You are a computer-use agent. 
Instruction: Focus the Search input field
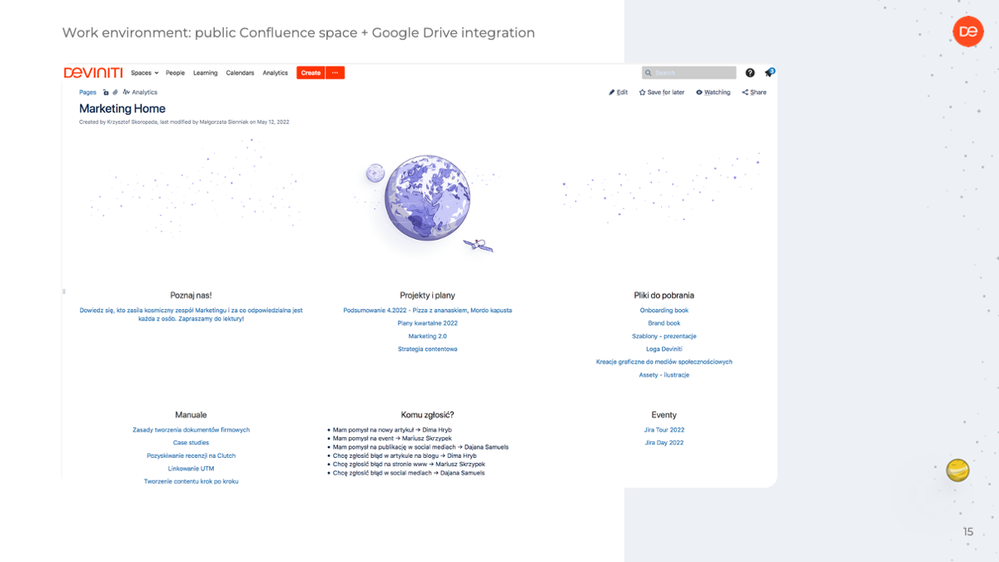689,73
